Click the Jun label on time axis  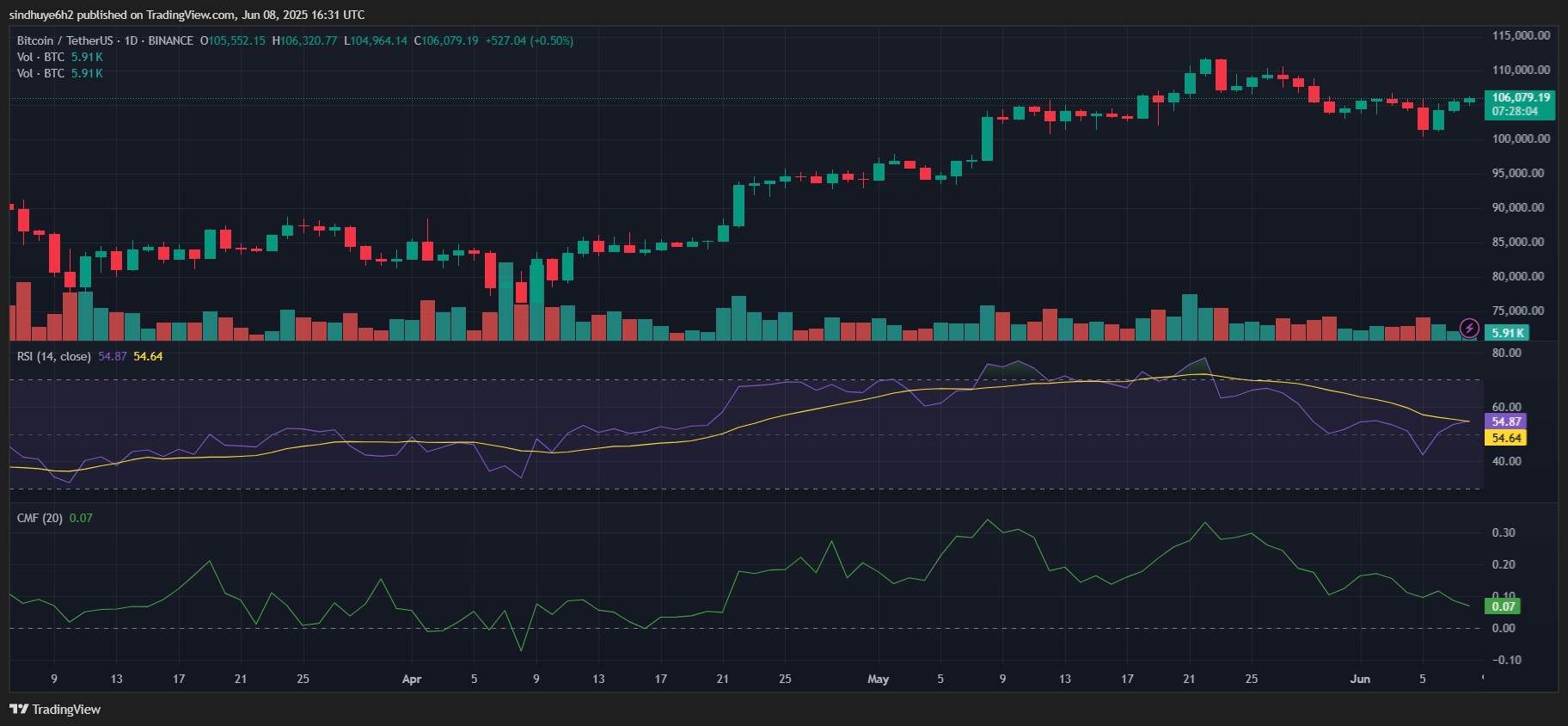pos(1360,679)
